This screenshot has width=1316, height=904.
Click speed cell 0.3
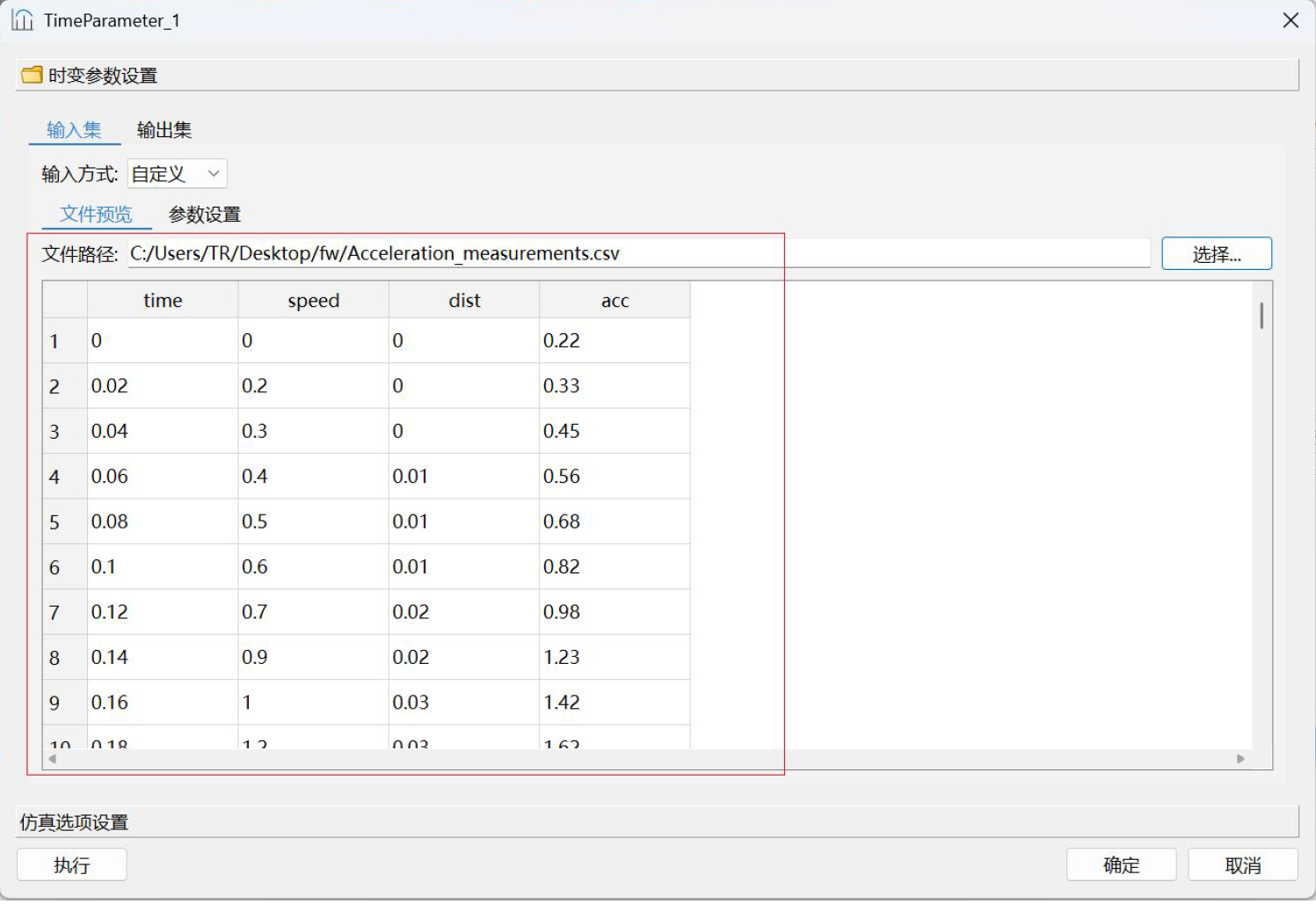[314, 432]
